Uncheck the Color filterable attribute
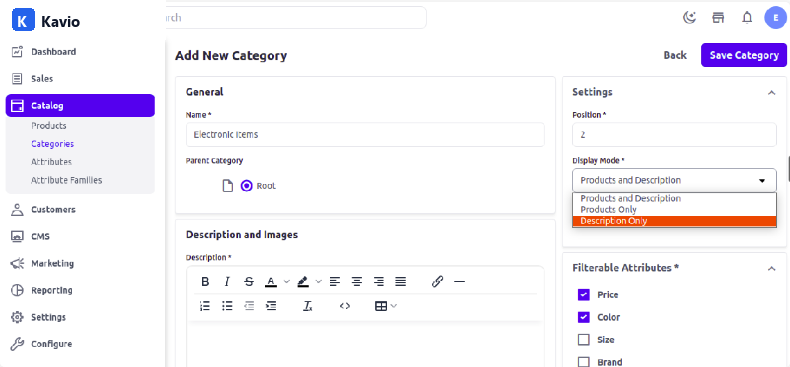This screenshot has height=367, width=790. point(583,317)
